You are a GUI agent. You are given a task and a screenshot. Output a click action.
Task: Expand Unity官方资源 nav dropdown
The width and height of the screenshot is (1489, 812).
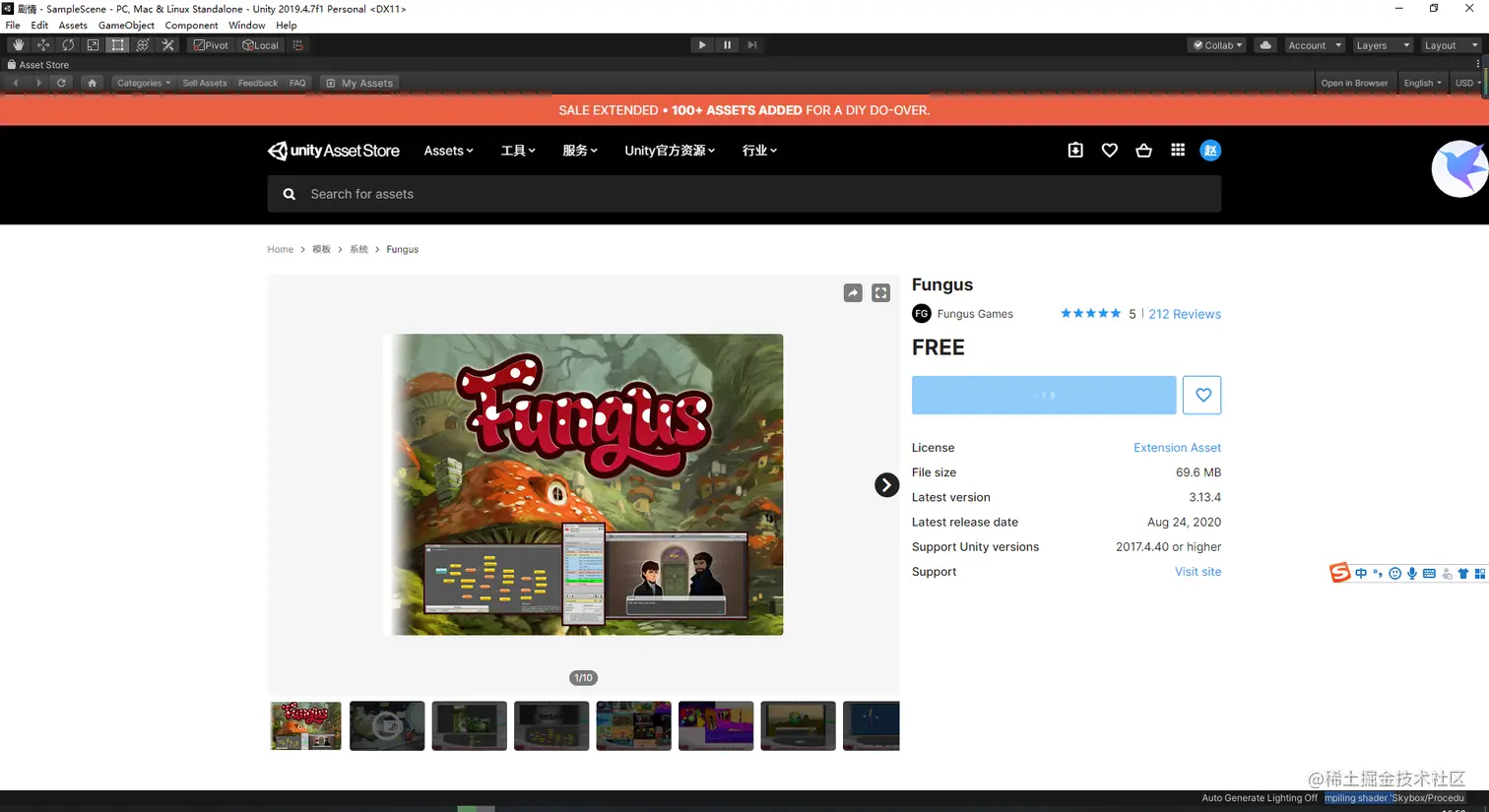point(670,151)
